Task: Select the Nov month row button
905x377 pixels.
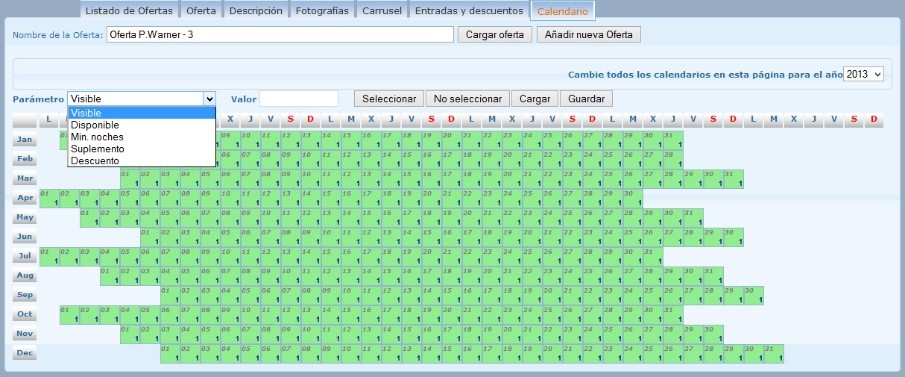Action: (25, 334)
